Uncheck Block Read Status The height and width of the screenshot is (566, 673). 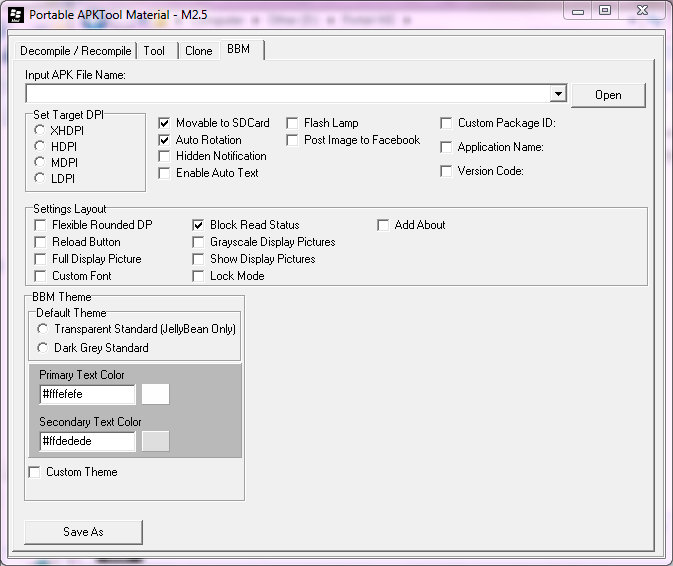(x=198, y=225)
